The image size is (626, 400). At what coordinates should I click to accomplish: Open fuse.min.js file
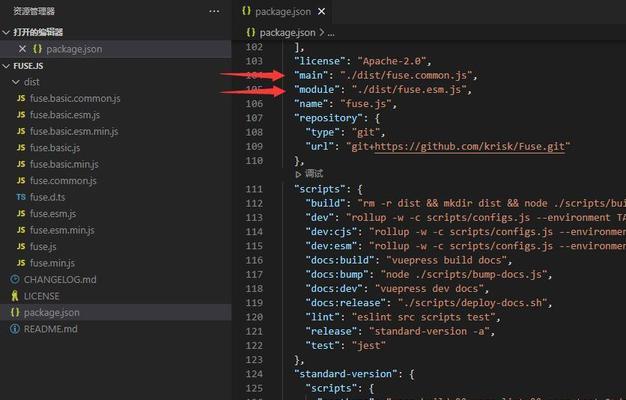(52, 263)
